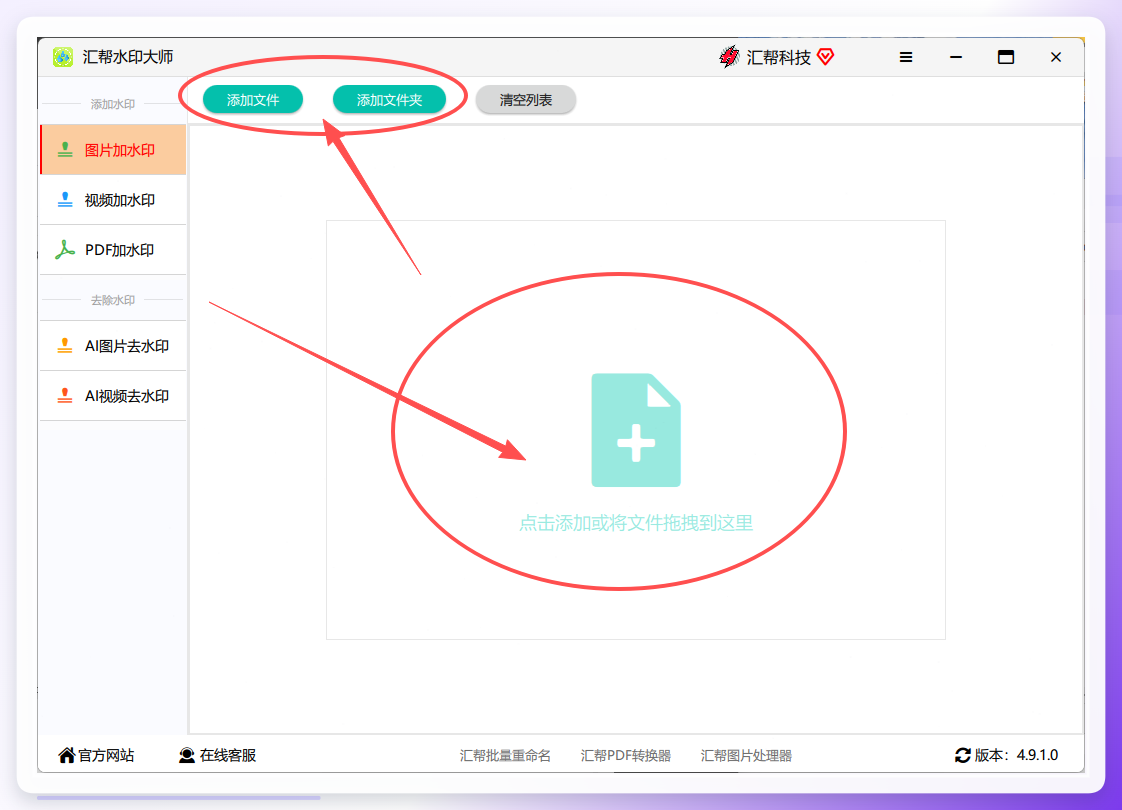This screenshot has width=1122, height=810.
Task: Go to AI图片去水印 function
Action: 113,346
